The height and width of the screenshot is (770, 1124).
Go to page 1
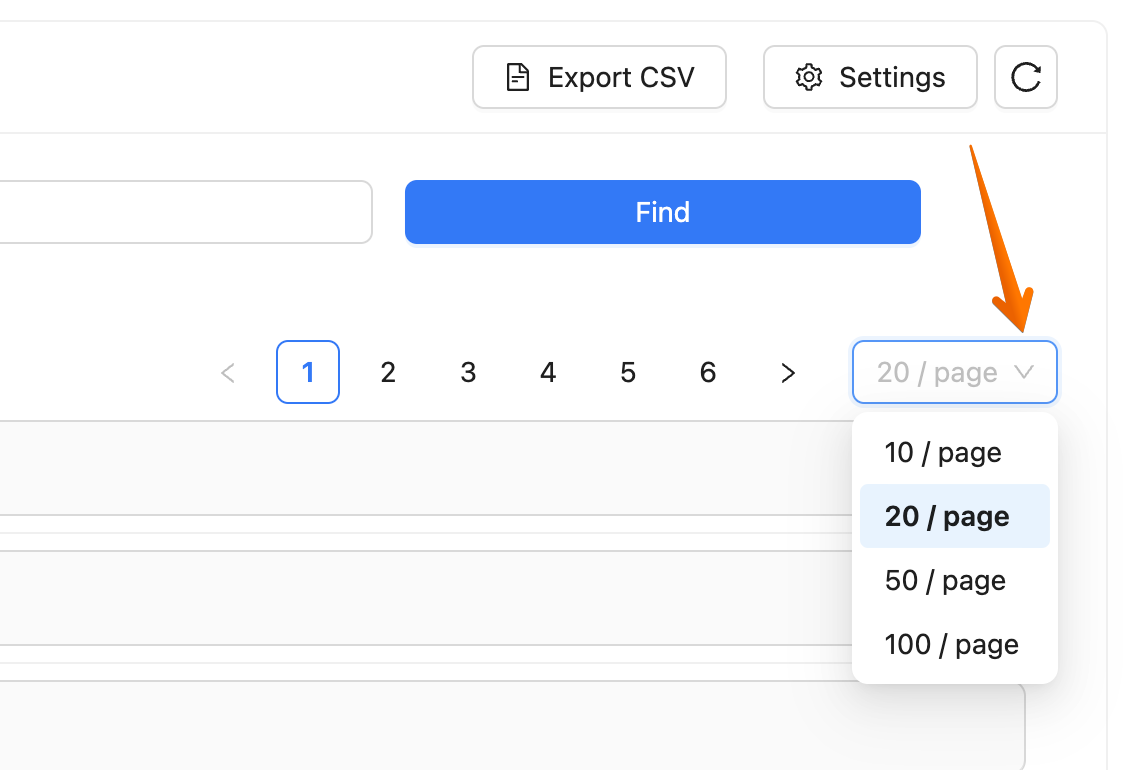[x=308, y=372]
